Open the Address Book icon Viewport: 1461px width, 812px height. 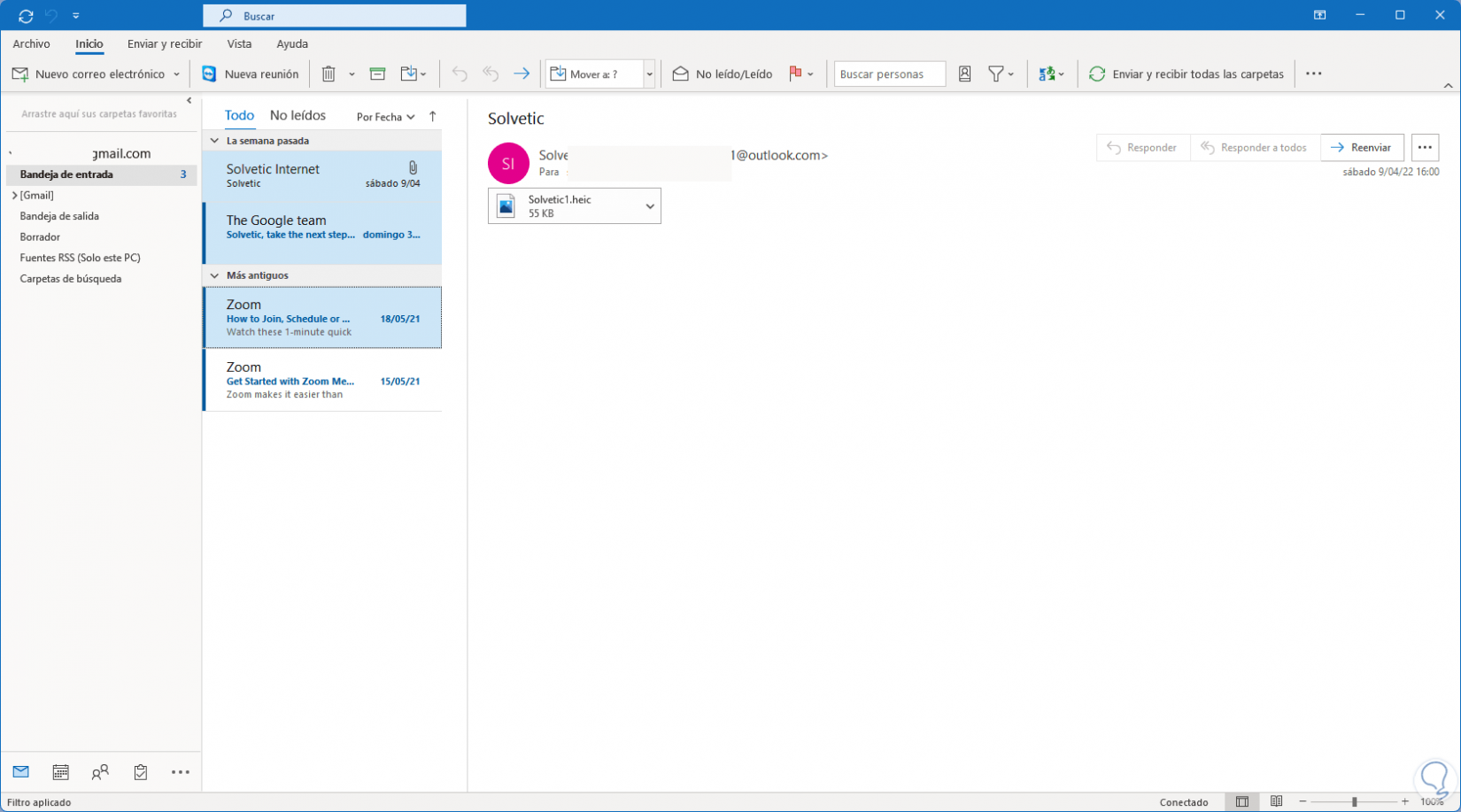click(x=965, y=74)
